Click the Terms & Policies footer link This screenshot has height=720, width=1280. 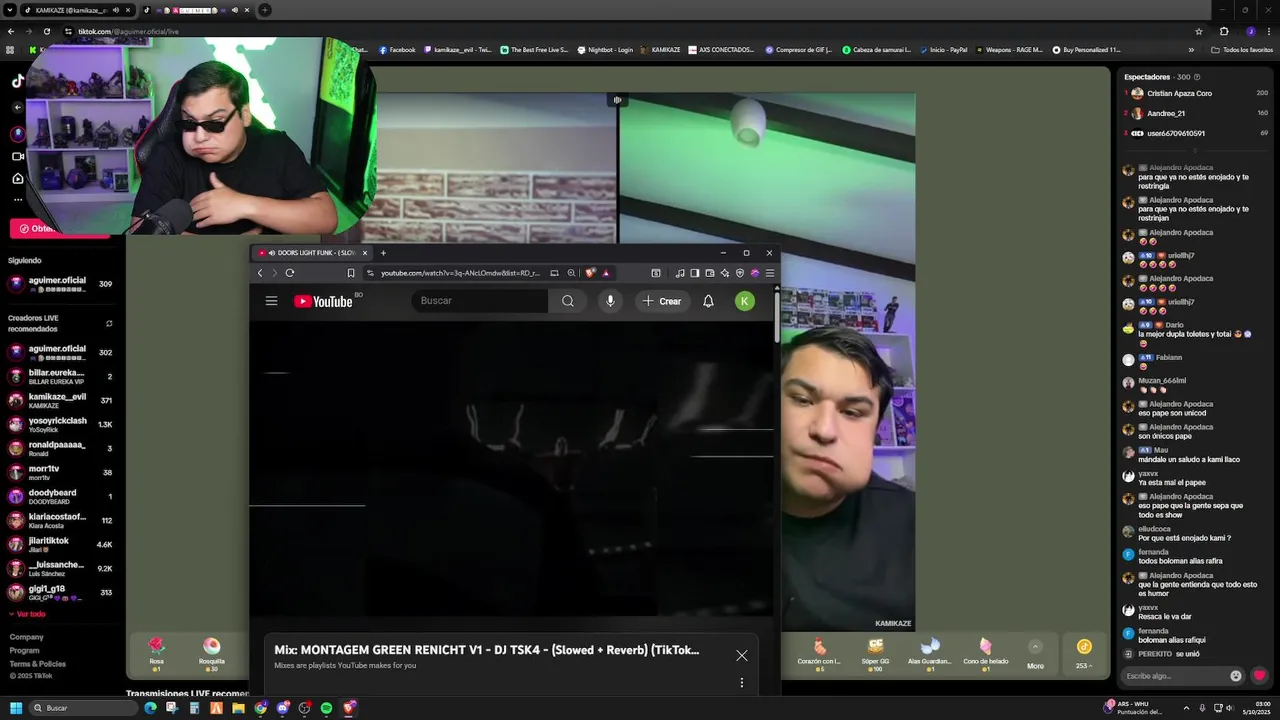[x=37, y=663]
